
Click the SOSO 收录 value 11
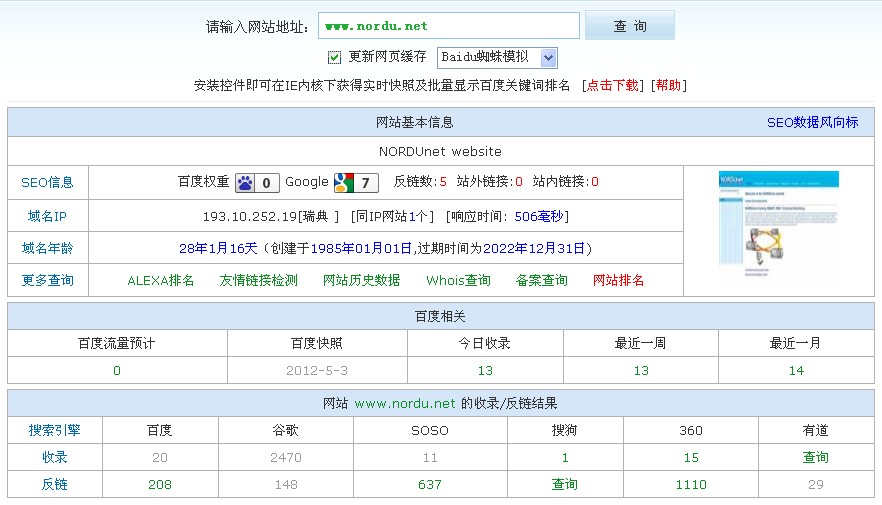tap(430, 458)
